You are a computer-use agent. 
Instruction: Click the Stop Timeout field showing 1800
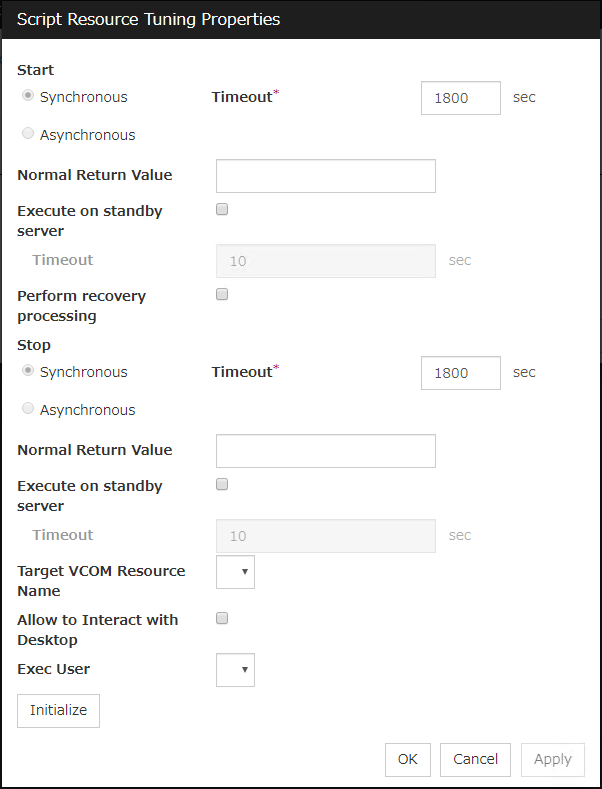pos(460,373)
